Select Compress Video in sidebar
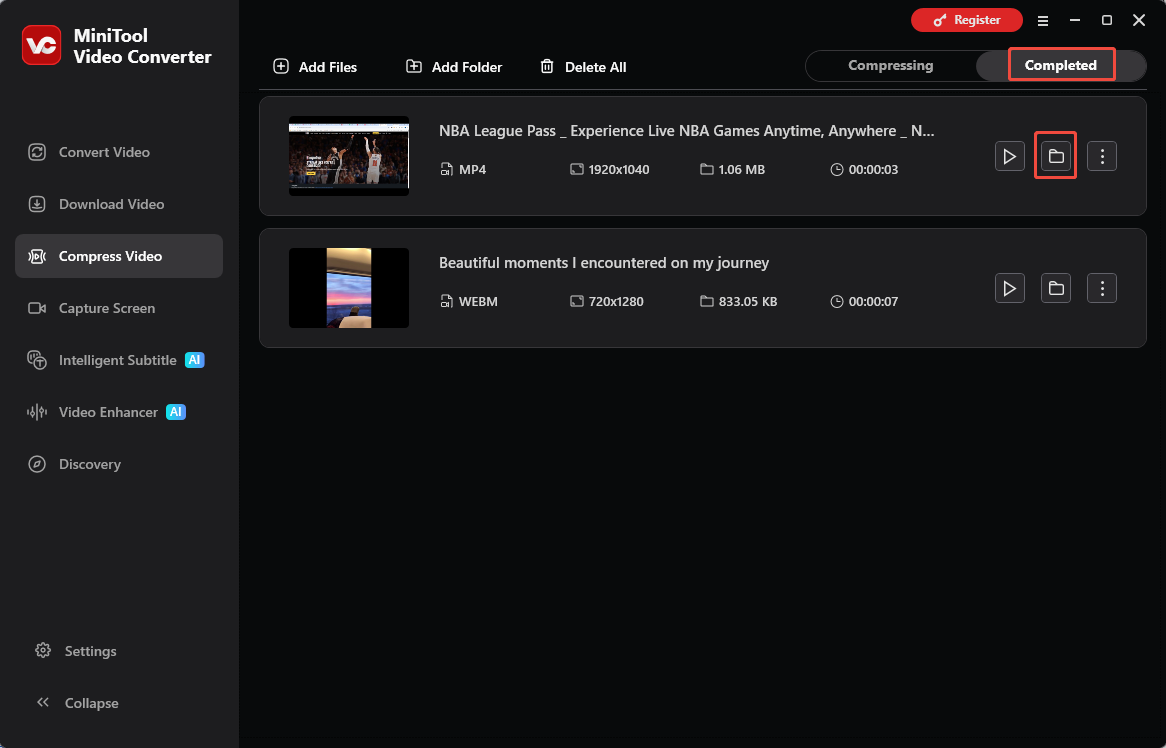The height and width of the screenshot is (748, 1166). click(x=119, y=257)
